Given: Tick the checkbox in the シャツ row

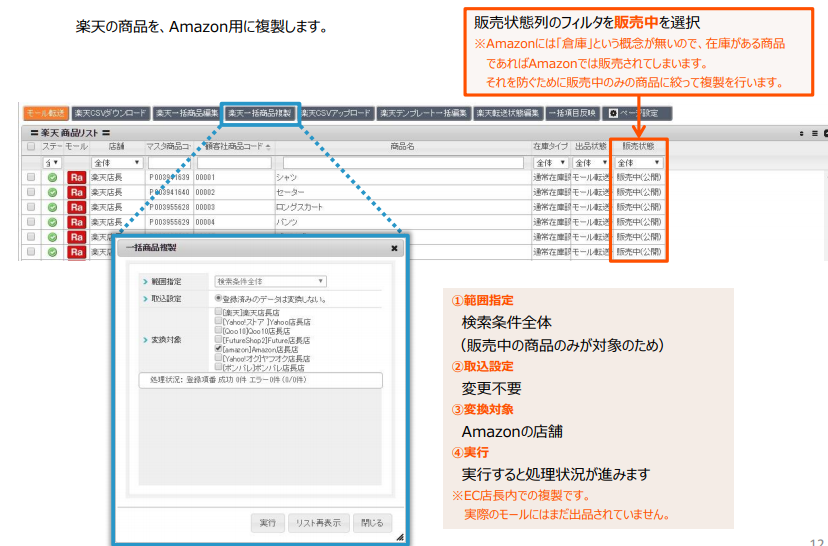Looking at the screenshot, I should pos(31,177).
